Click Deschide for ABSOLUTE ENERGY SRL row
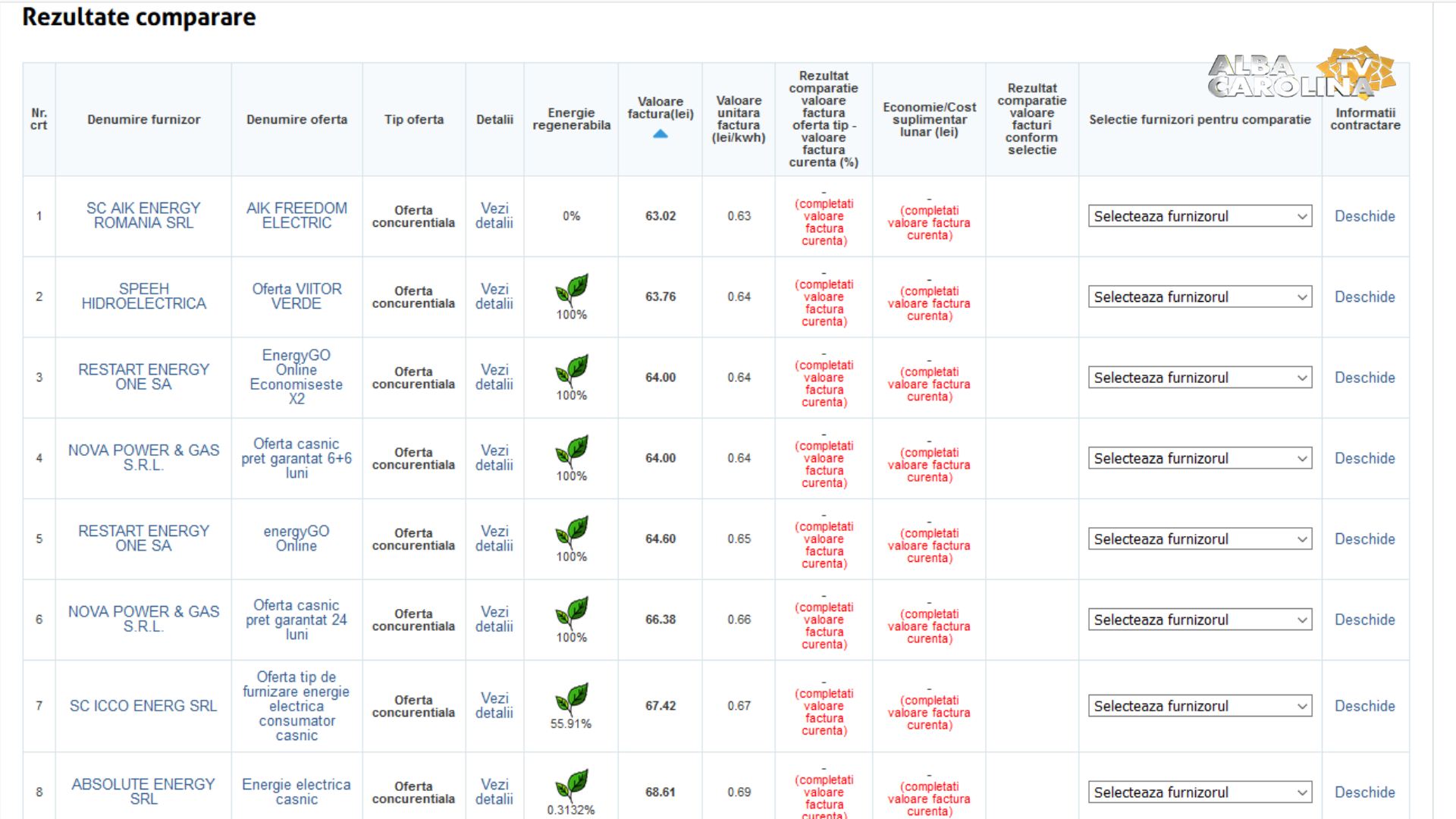 [1364, 792]
